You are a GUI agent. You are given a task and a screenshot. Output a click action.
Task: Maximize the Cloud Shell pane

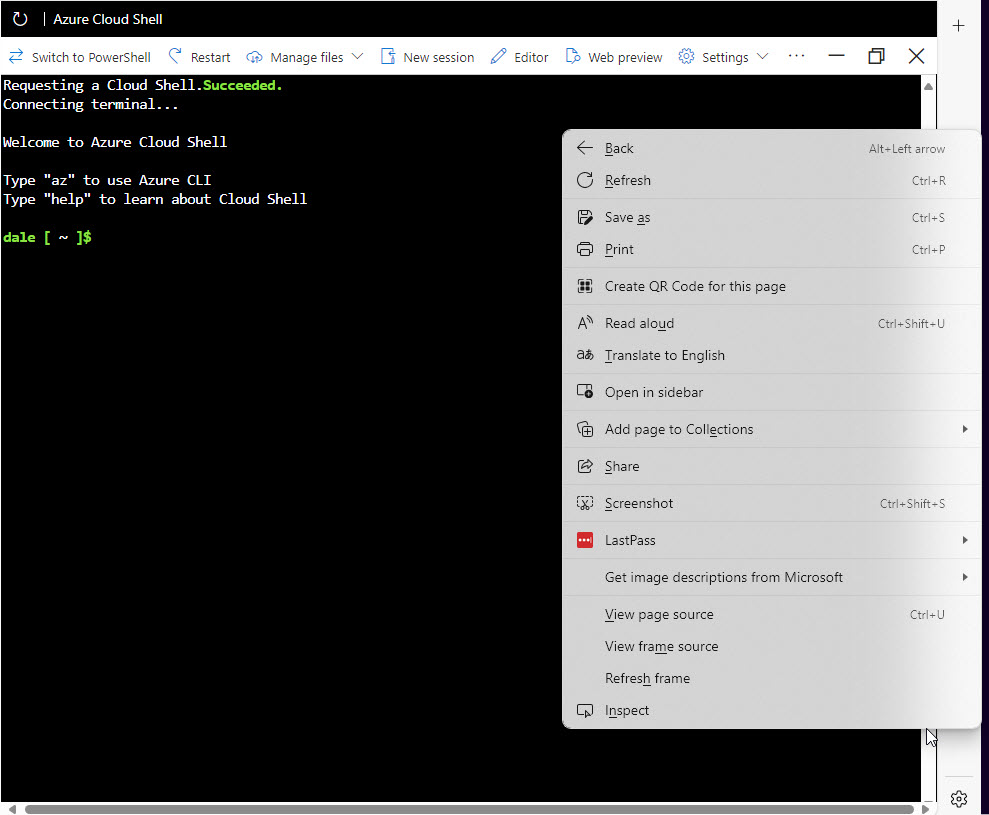pos(876,56)
